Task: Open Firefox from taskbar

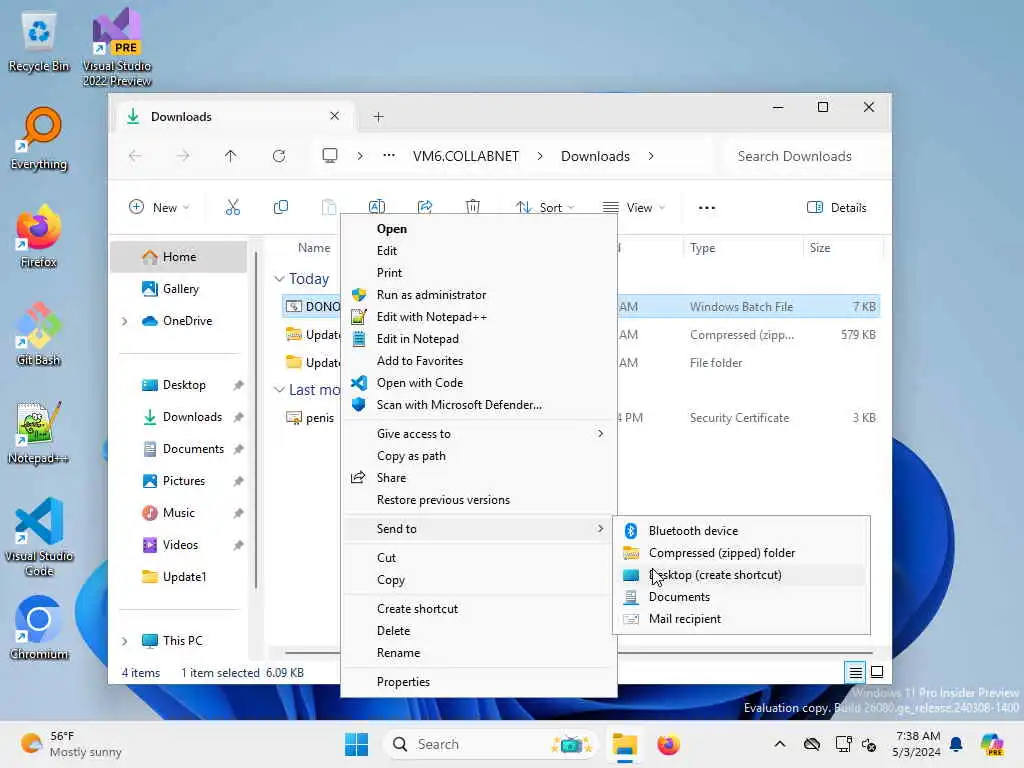Action: 668,744
